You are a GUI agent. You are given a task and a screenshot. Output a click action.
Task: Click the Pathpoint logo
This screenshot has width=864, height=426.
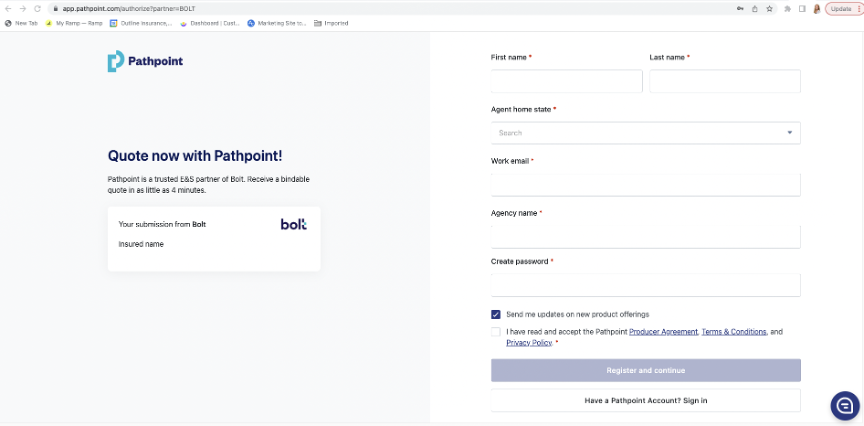pos(145,62)
